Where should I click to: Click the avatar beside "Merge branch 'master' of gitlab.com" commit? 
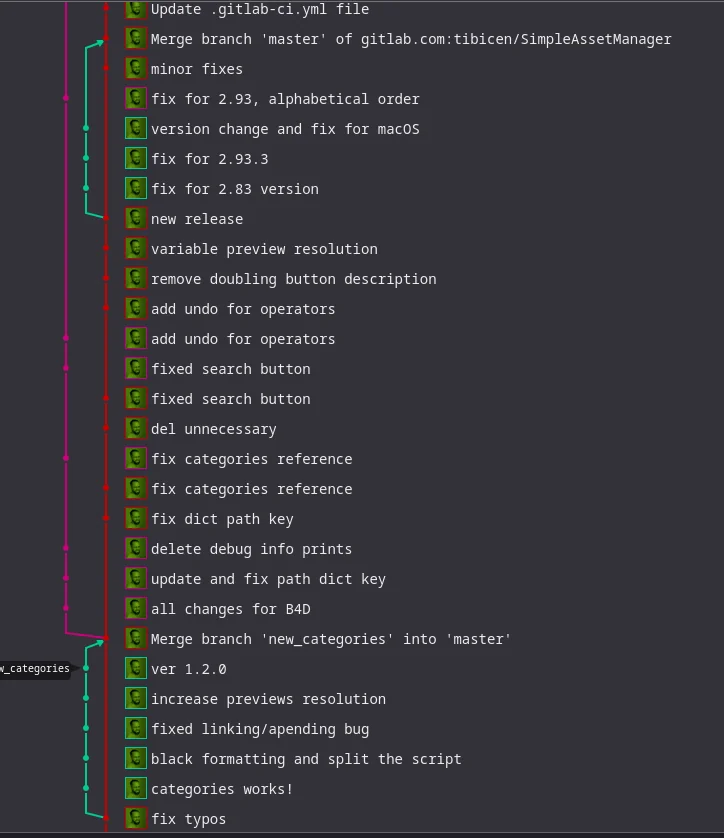click(x=136, y=38)
